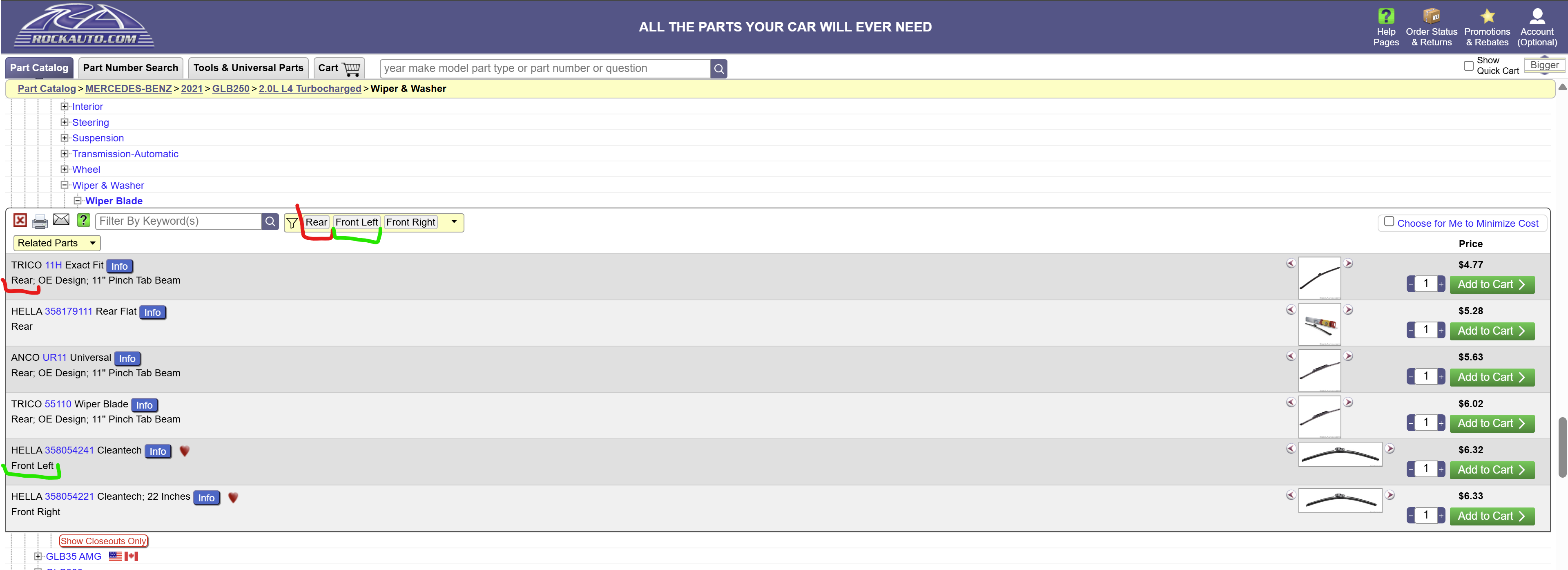
Task: Click the top search magnifier button
Action: click(718, 69)
